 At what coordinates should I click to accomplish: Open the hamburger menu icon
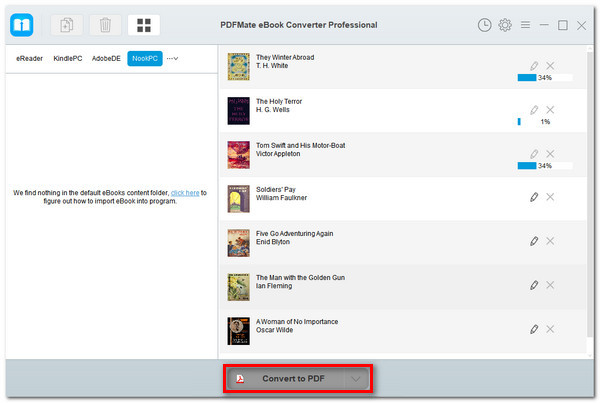(525, 25)
